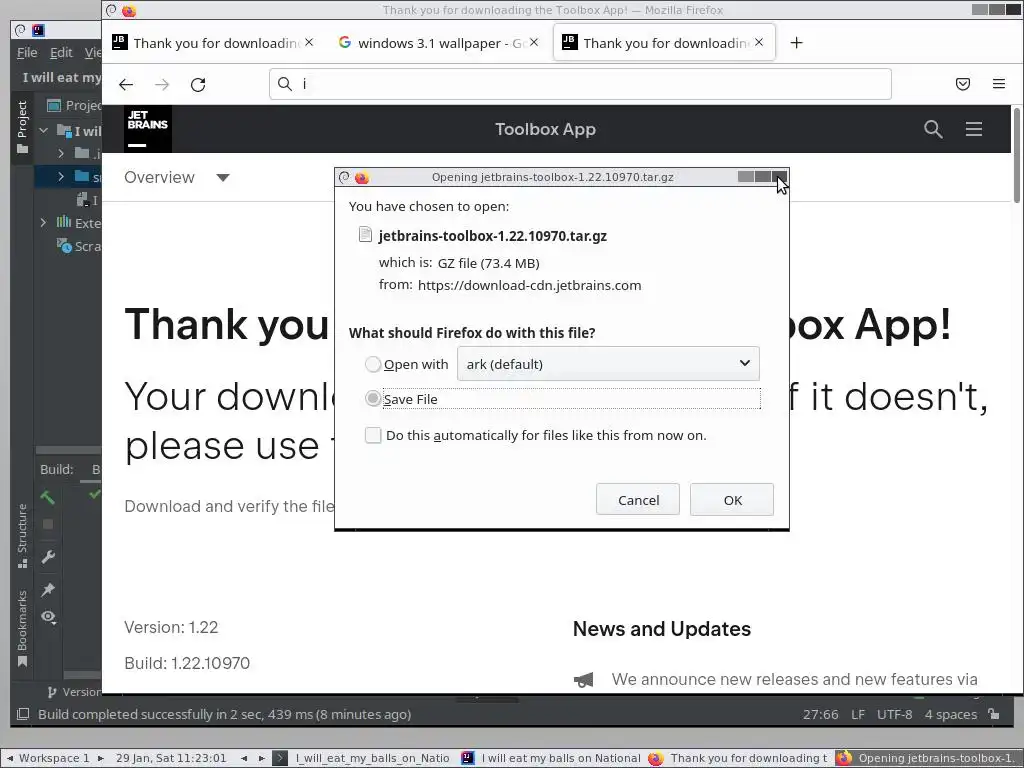1024x768 pixels.
Task: Click taskbar Thank you for downloading Firefox entry
Action: coord(738,758)
